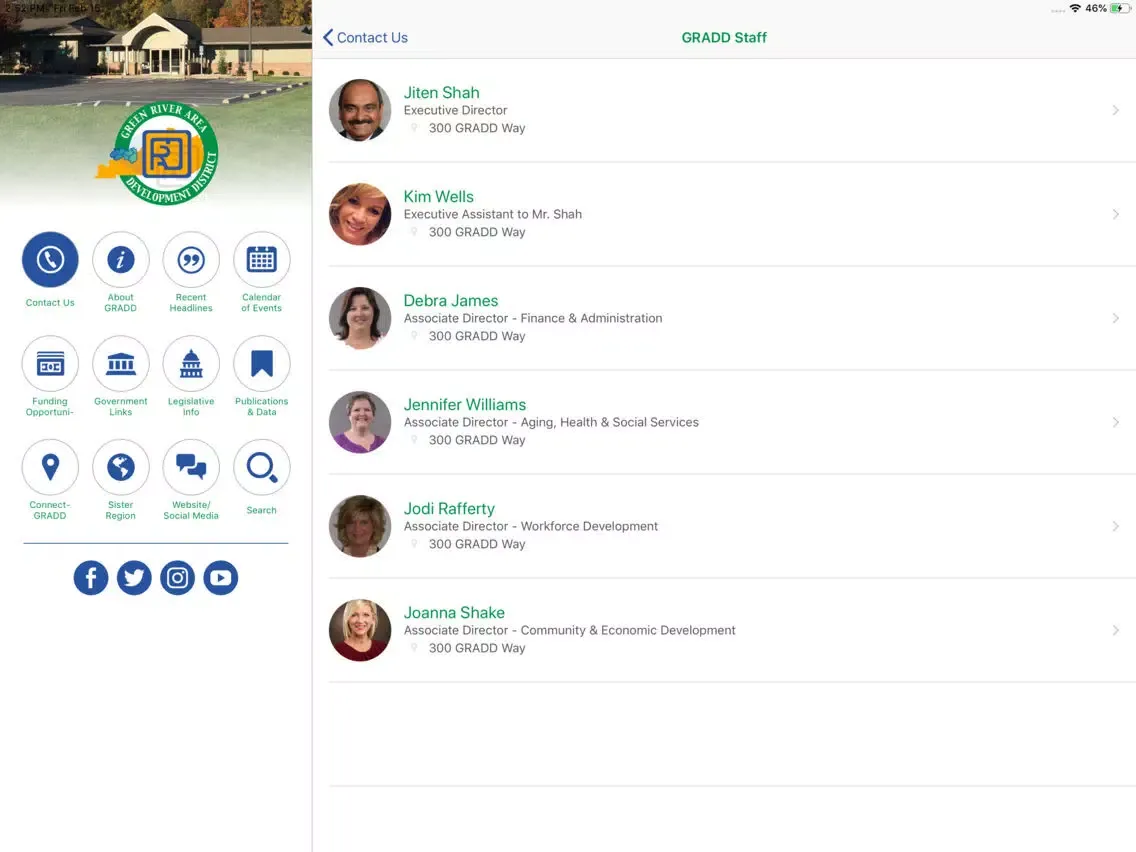
Task: Select the name Jennifer Williams
Action: point(464,405)
